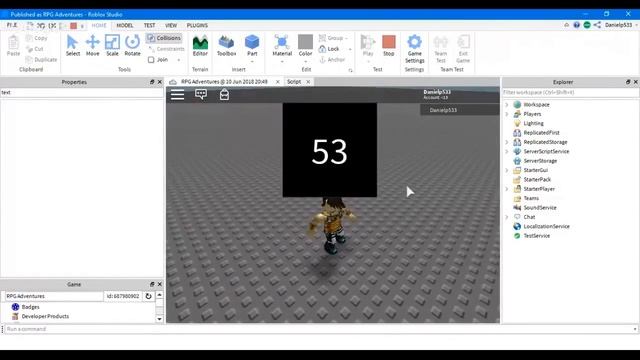The width and height of the screenshot is (640, 360).
Task: Expand the StarterPlayer node
Action: 507,189
